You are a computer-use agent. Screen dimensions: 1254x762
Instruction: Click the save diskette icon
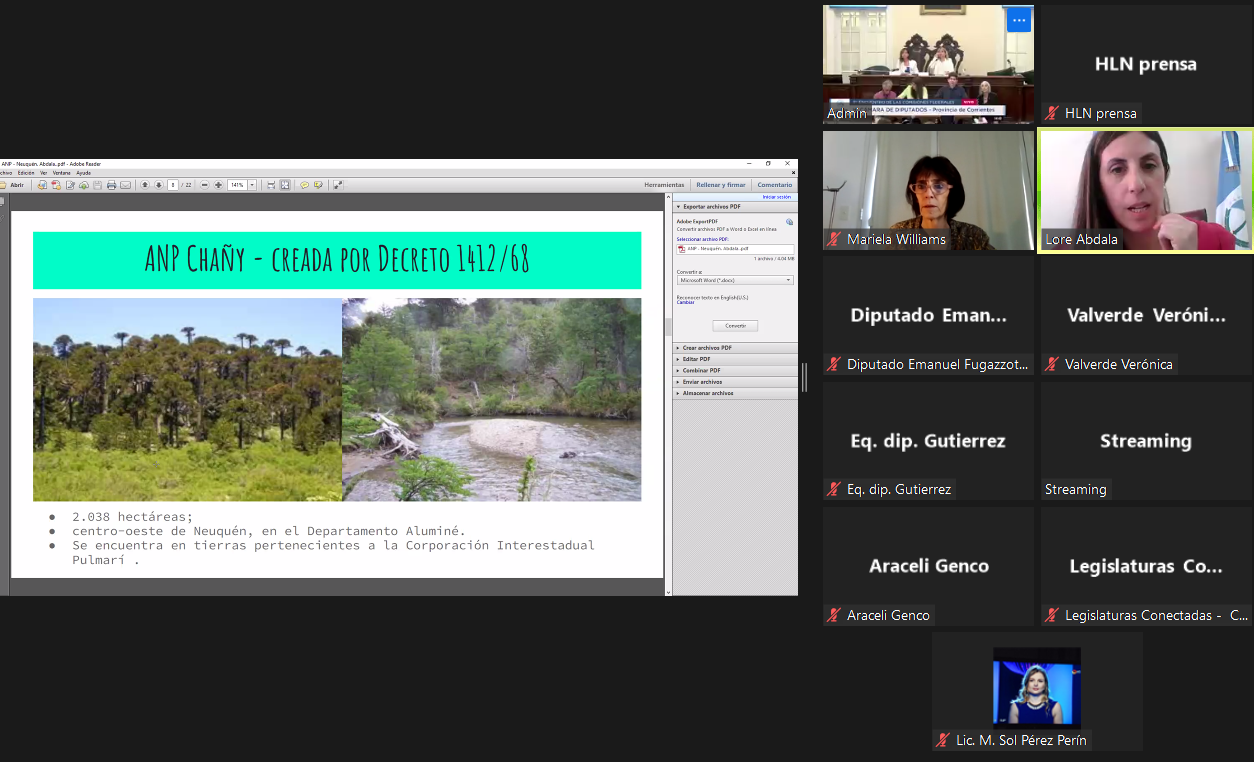[97, 185]
